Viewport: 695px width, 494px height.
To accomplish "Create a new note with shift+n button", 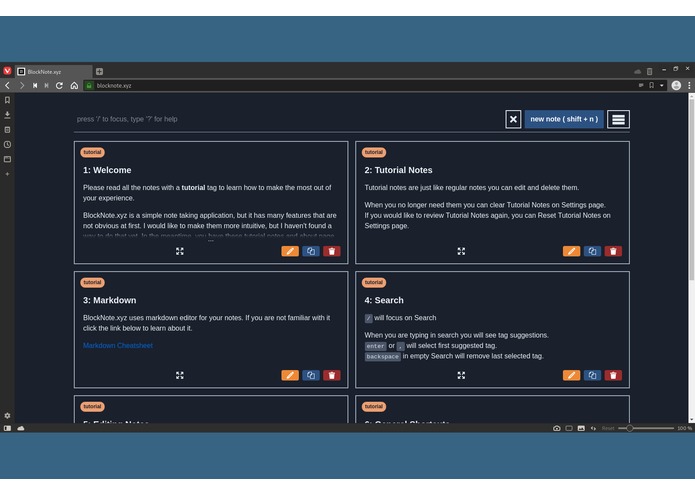I will click(x=564, y=119).
